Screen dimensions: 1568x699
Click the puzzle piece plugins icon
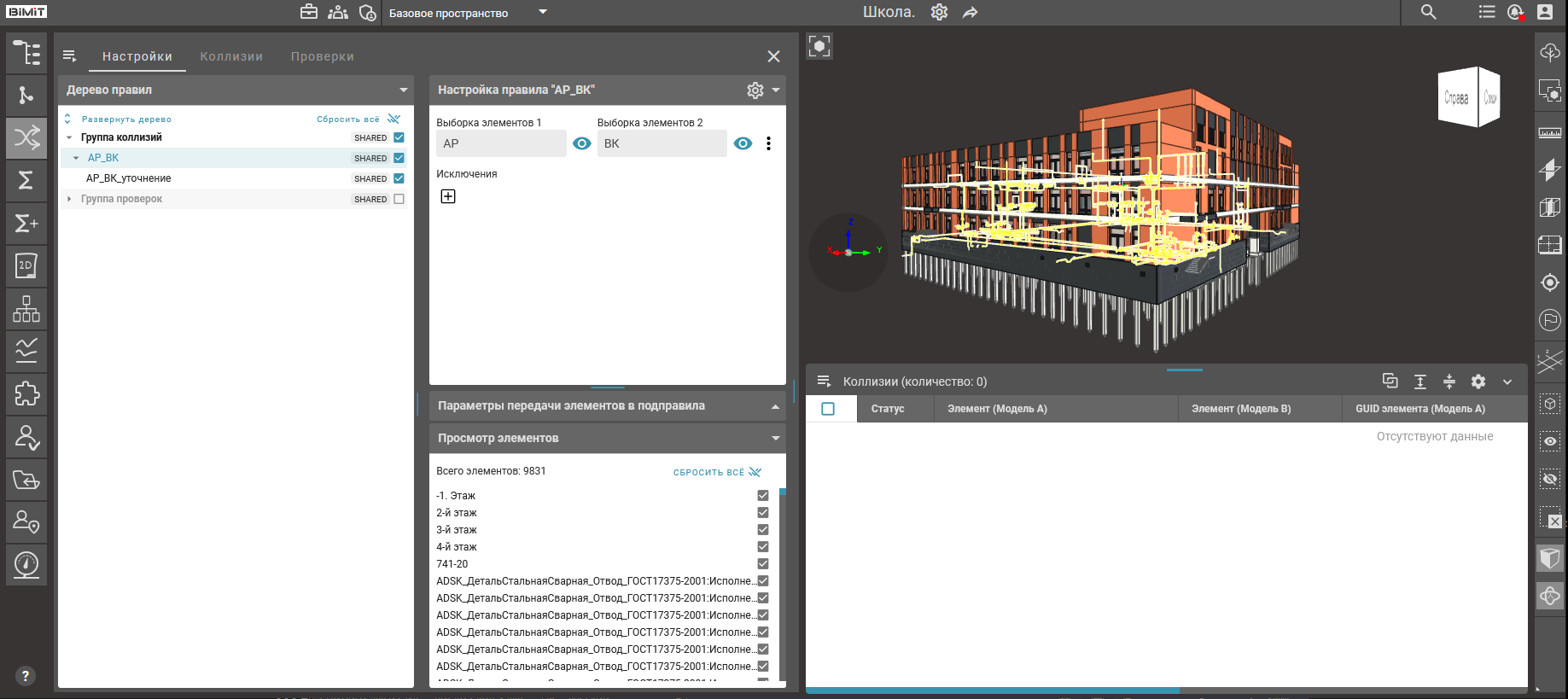pyautogui.click(x=26, y=393)
